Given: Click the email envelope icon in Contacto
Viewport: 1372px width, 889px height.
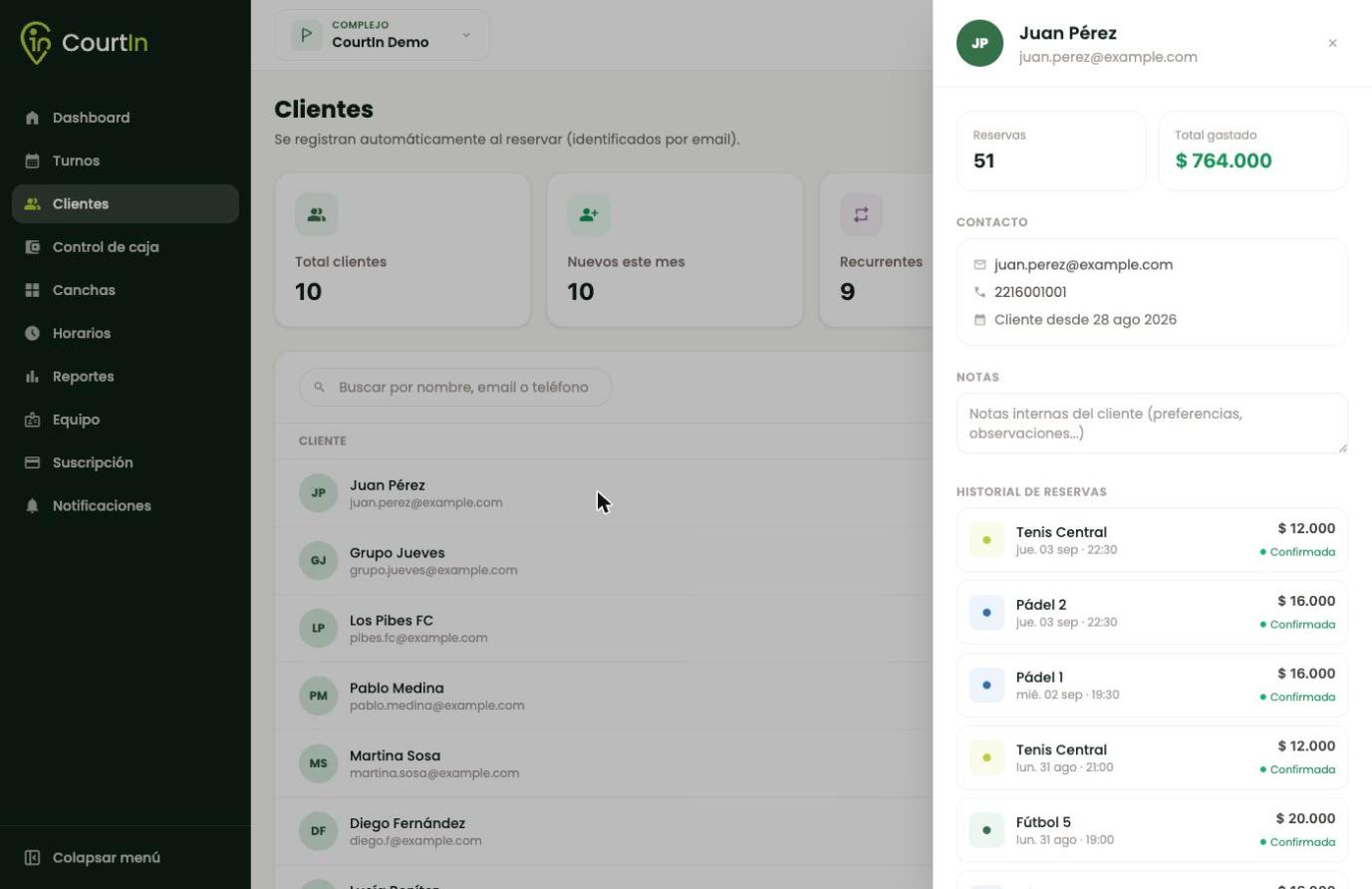Looking at the screenshot, I should coord(979,265).
